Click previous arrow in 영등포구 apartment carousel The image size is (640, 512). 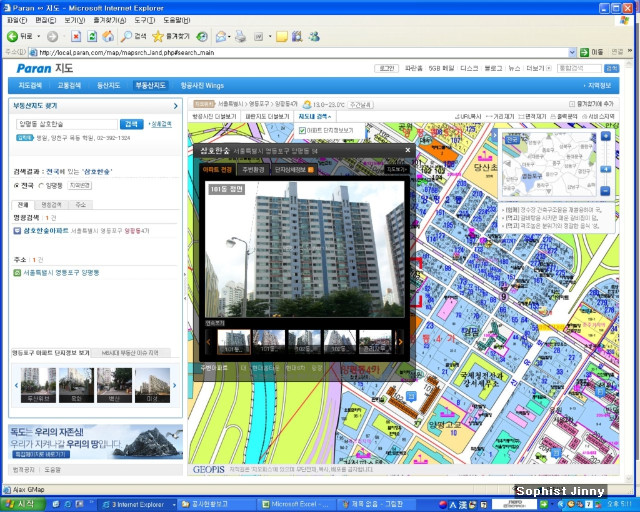[16, 385]
